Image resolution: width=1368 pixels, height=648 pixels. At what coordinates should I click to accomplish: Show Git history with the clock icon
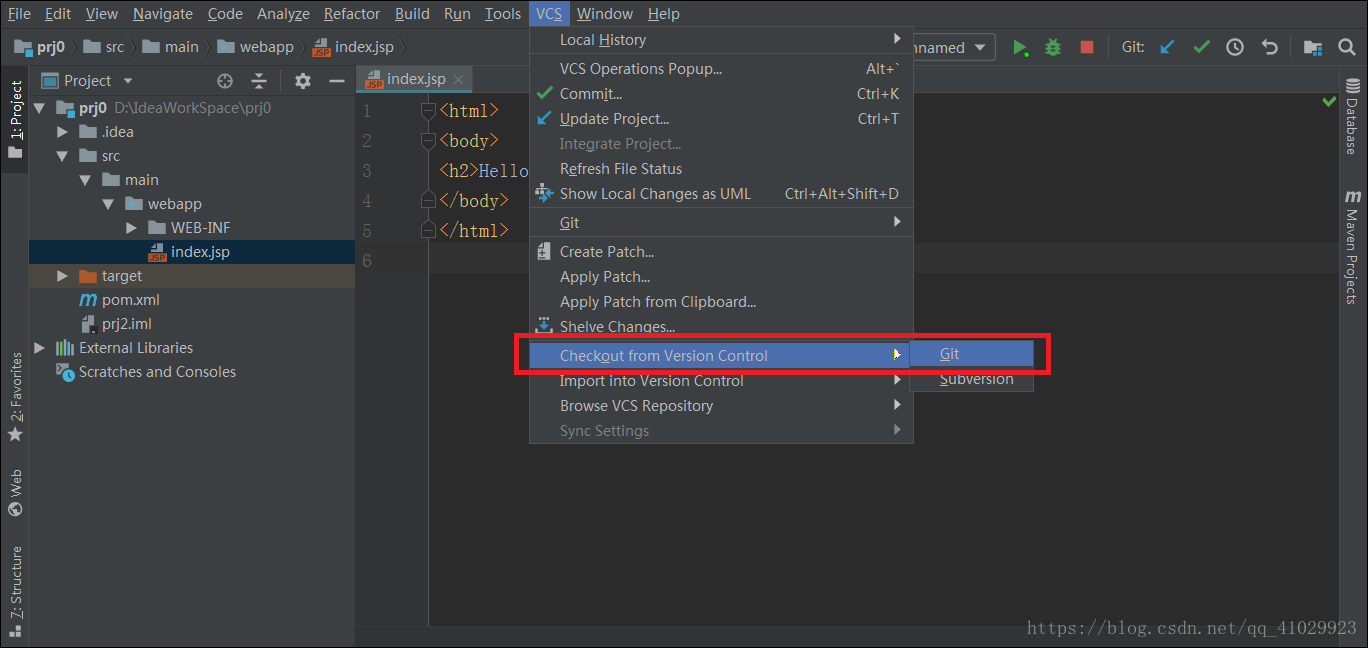pyautogui.click(x=1235, y=47)
